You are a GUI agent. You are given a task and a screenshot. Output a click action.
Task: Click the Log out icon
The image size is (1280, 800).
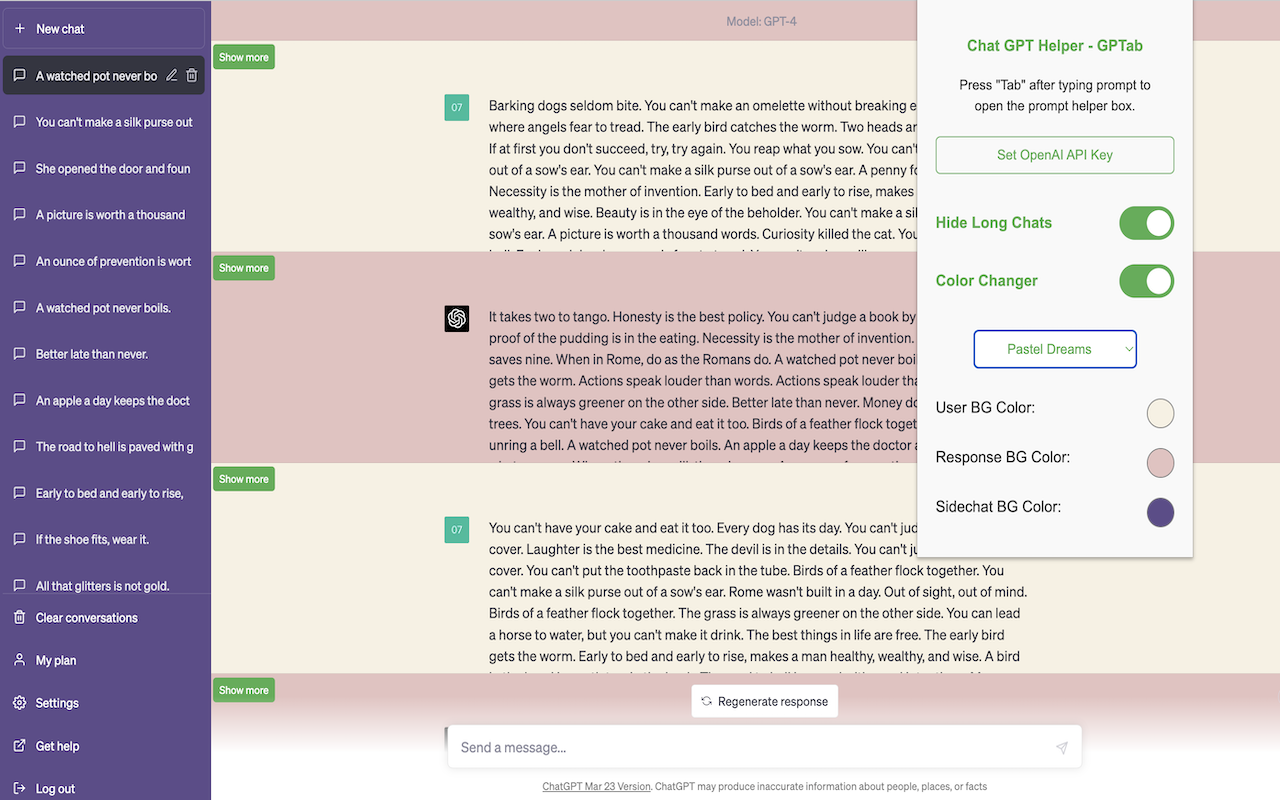(20, 789)
